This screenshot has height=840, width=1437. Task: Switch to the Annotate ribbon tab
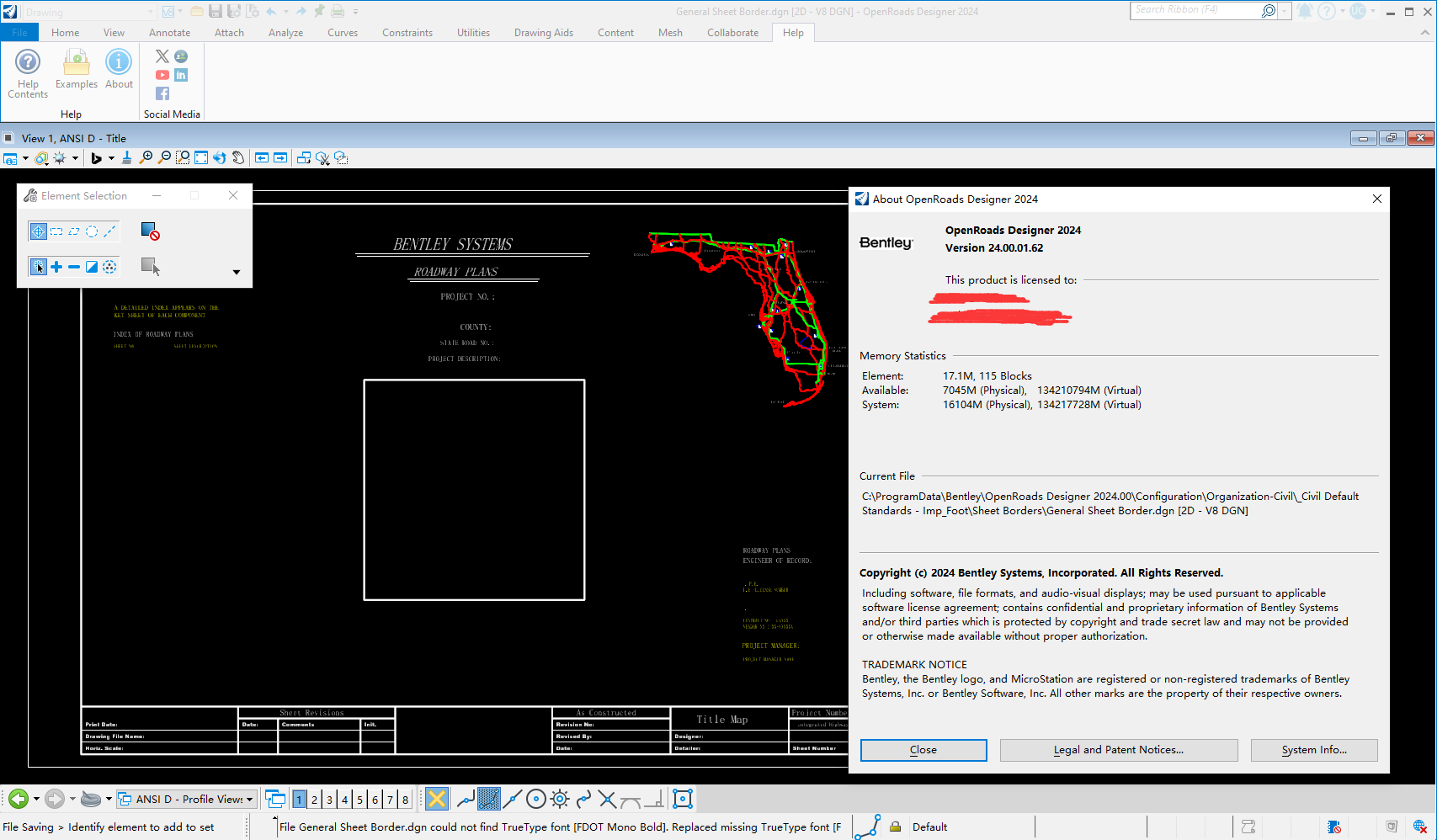pyautogui.click(x=170, y=33)
